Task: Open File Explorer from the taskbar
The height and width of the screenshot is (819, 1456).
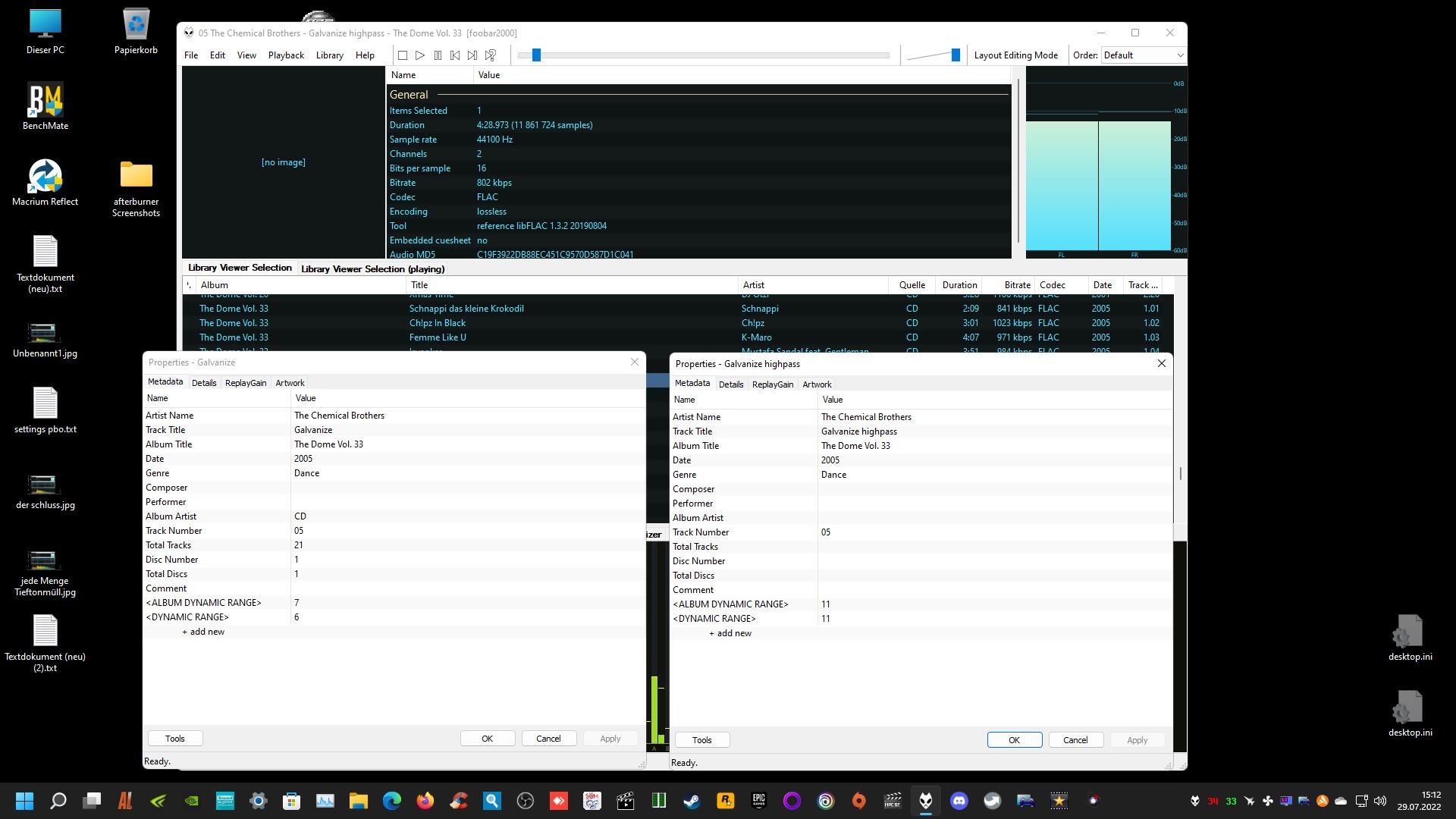Action: [359, 801]
